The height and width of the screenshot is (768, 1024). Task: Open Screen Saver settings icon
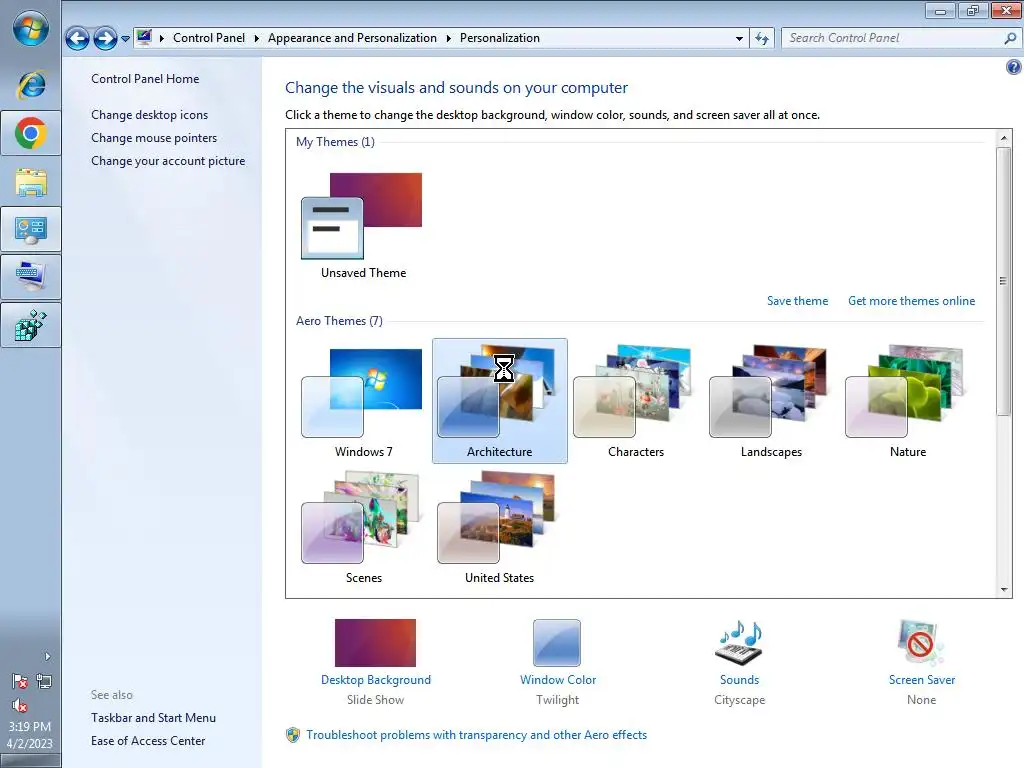(921, 643)
